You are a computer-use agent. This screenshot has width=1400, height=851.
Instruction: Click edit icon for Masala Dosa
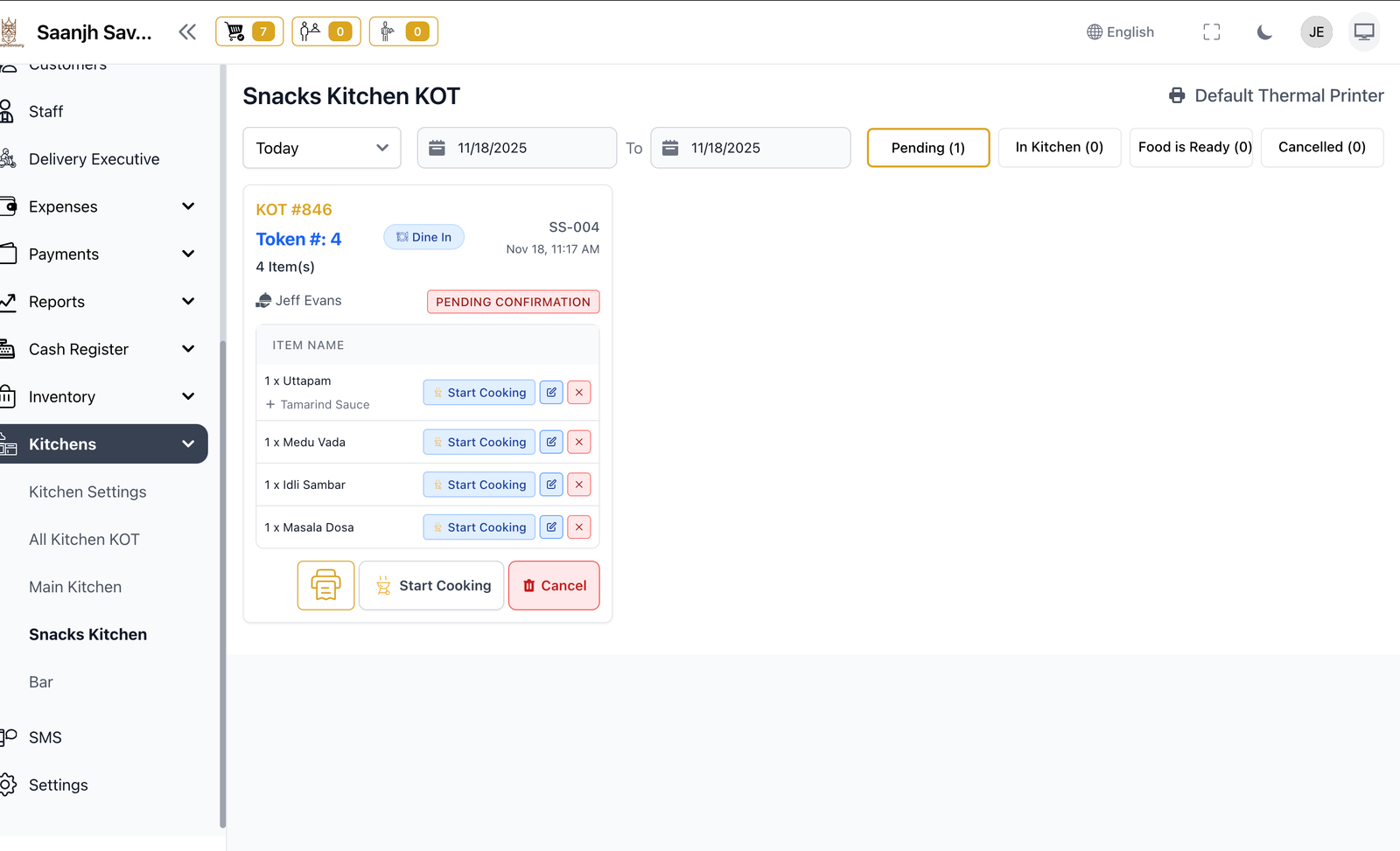551,527
